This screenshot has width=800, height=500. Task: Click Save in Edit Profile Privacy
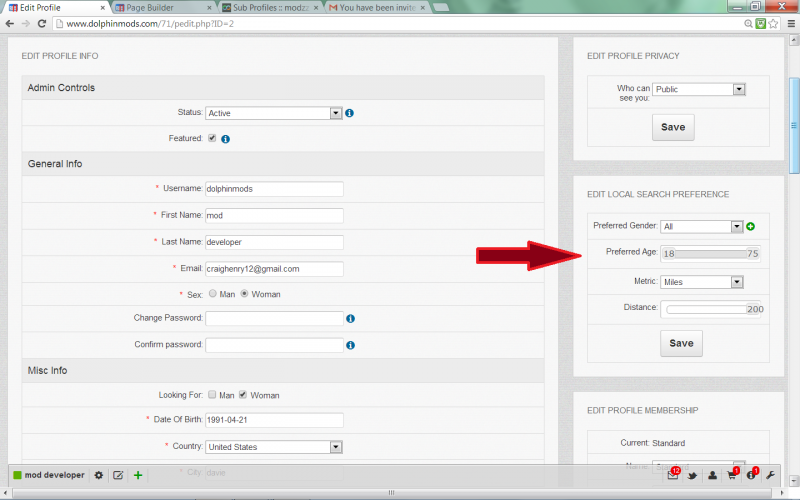coord(673,128)
